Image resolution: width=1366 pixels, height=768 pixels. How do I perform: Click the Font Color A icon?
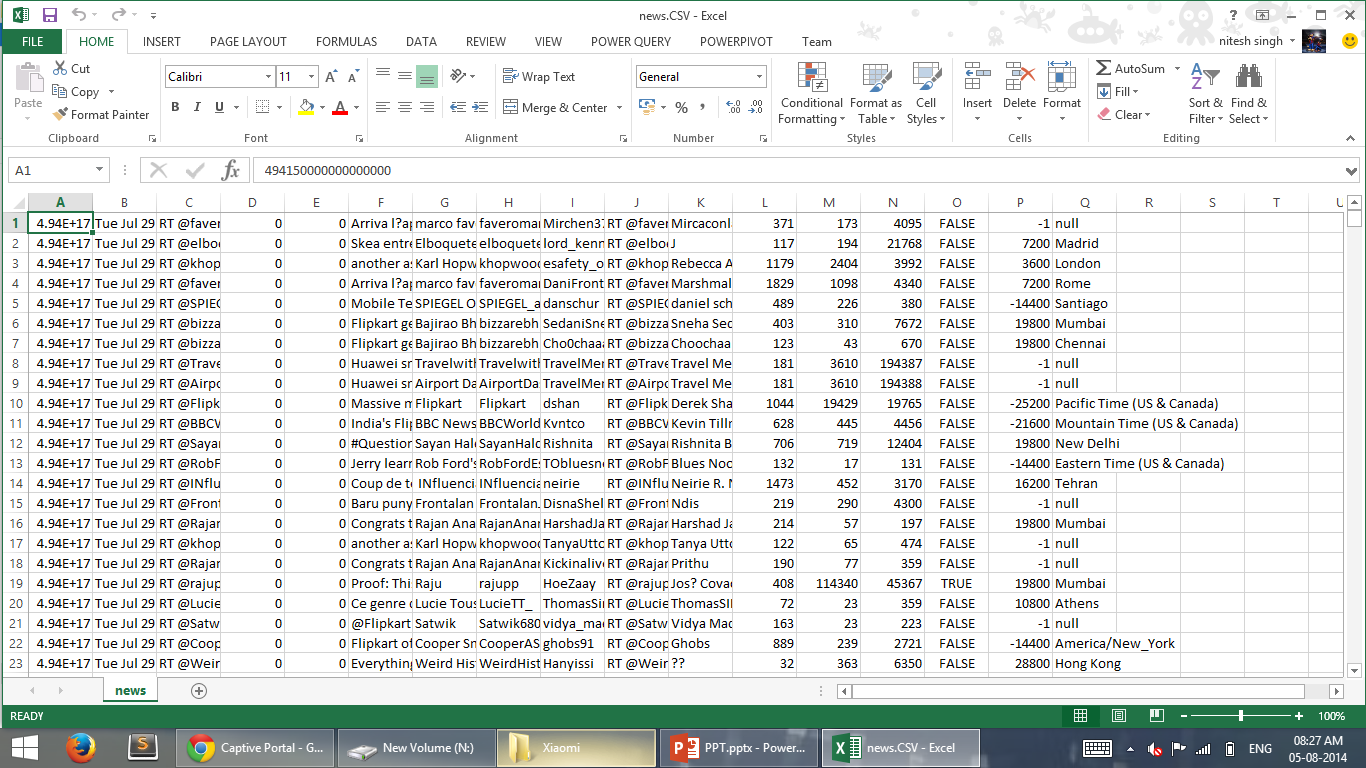(x=340, y=108)
